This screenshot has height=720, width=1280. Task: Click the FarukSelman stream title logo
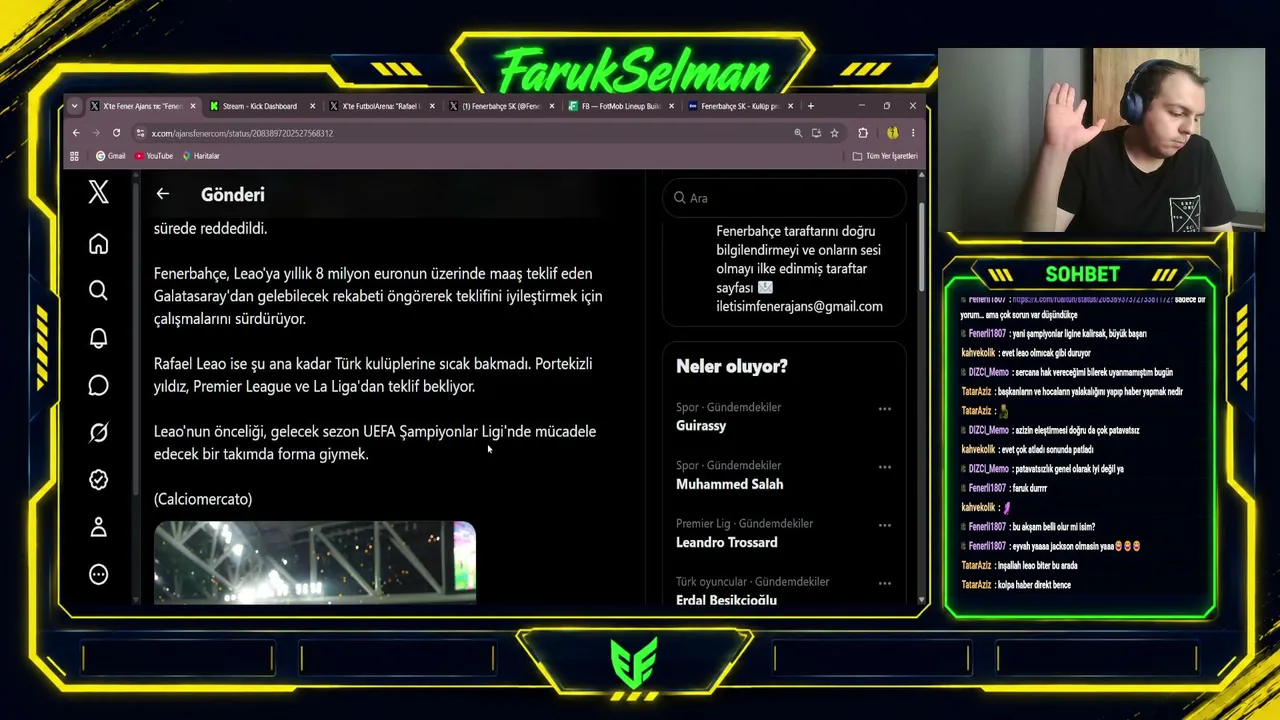coord(634,72)
